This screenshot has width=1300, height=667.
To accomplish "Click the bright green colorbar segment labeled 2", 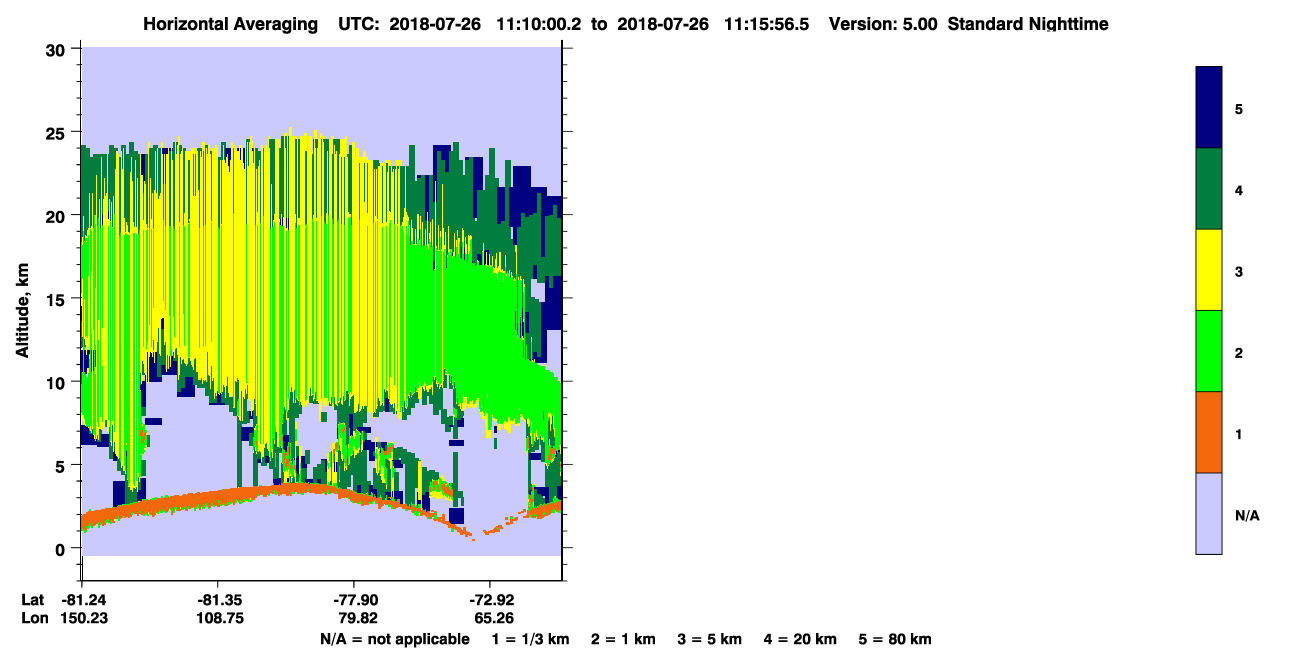I will click(1209, 351).
